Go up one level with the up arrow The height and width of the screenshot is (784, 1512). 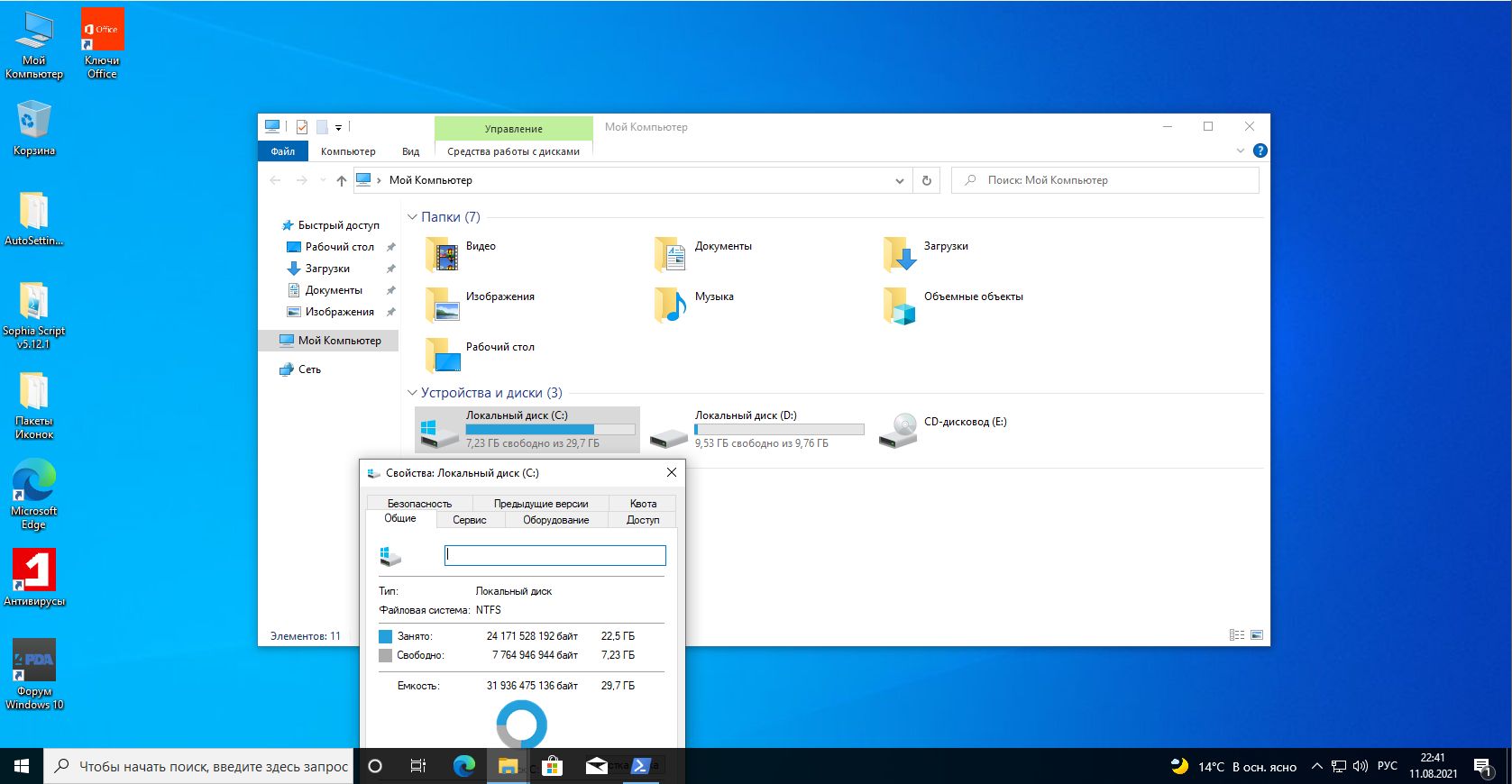pos(341,180)
